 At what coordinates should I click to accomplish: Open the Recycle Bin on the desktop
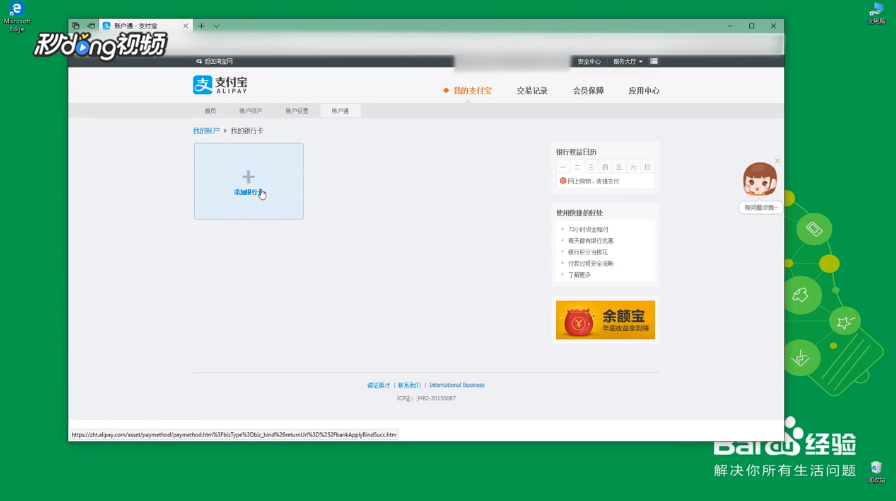(876, 472)
